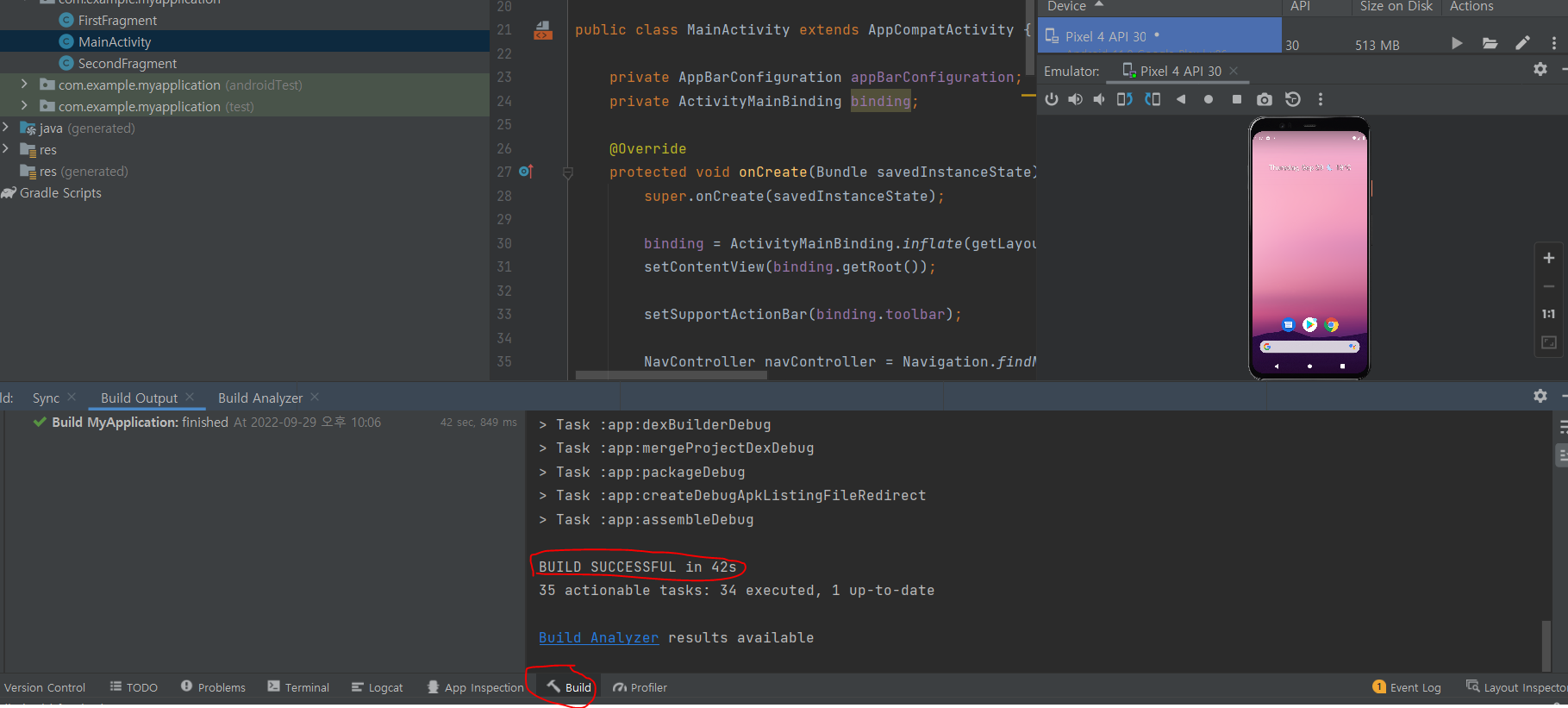1568x708 pixels.
Task: Close the Pixel 4 API 30 emulator tab
Action: click(x=1234, y=71)
